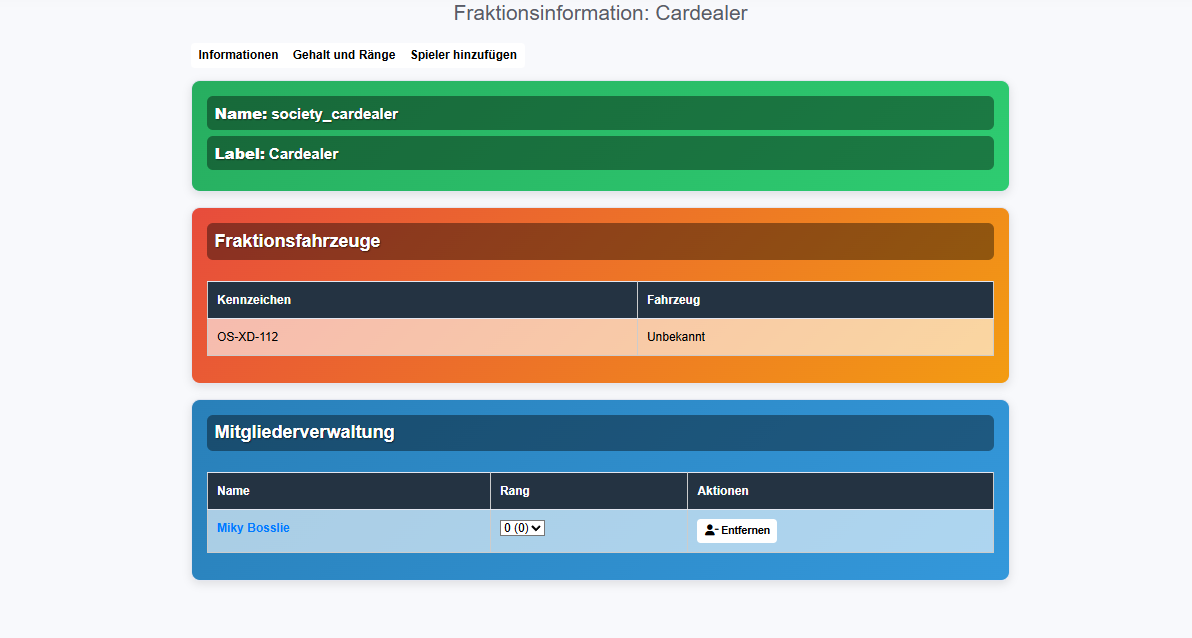Switch to the Informationen tab
Image resolution: width=1192 pixels, height=638 pixels.
(x=238, y=55)
